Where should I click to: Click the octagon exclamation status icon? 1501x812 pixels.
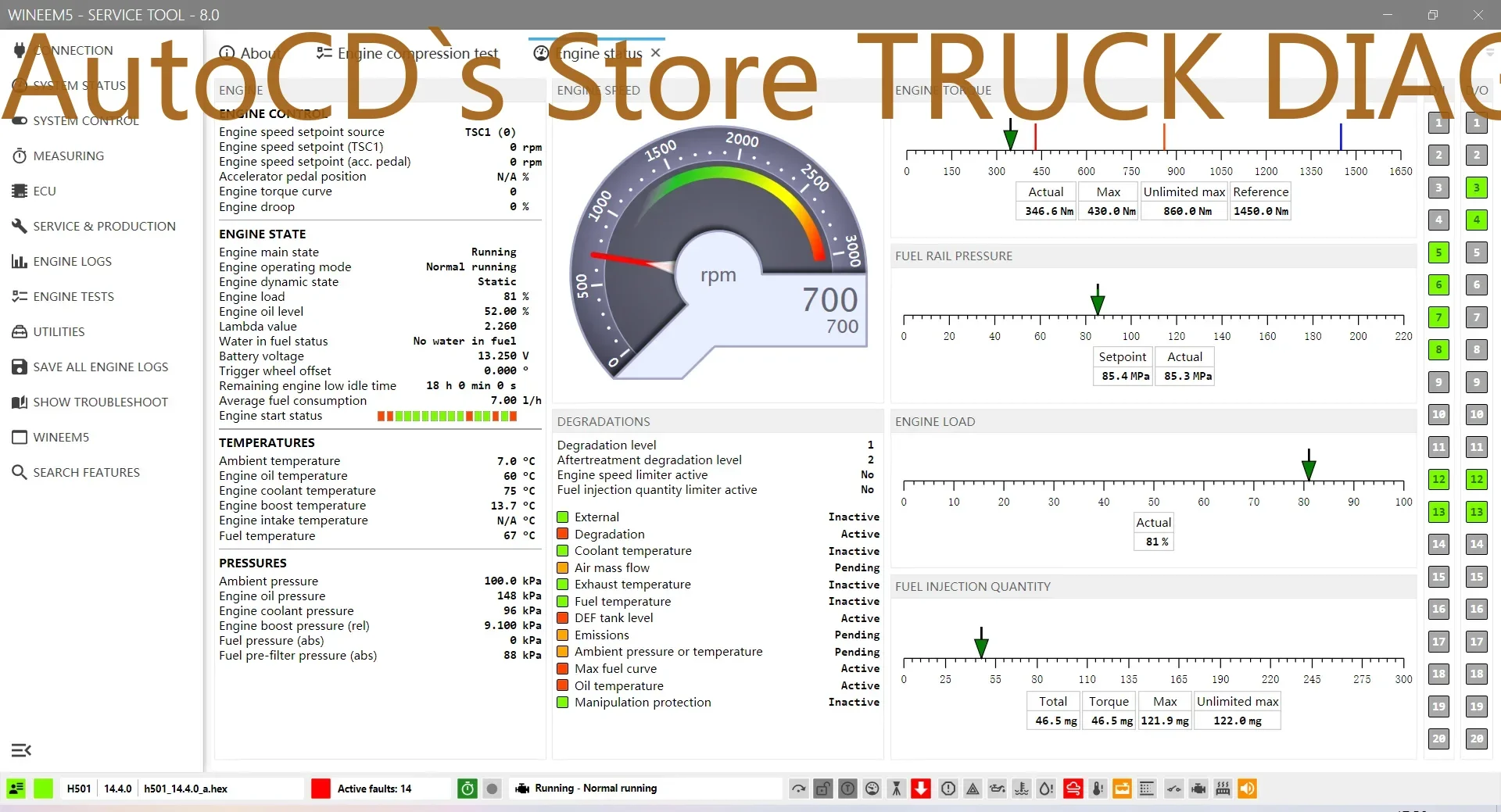pos(948,789)
